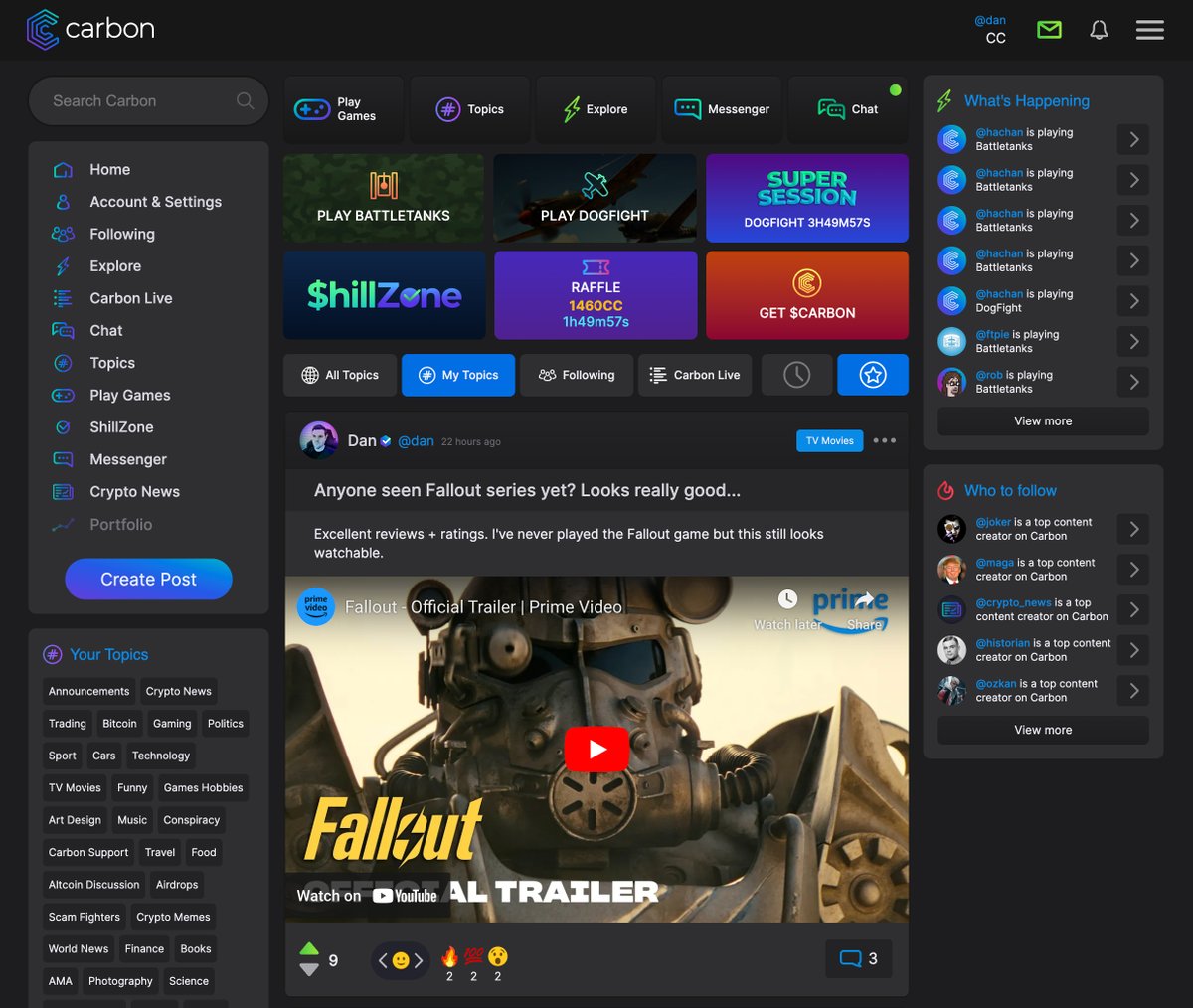Expand the @maga top creator chevron
Screen dimensions: 1193x1008
(x=1133, y=570)
